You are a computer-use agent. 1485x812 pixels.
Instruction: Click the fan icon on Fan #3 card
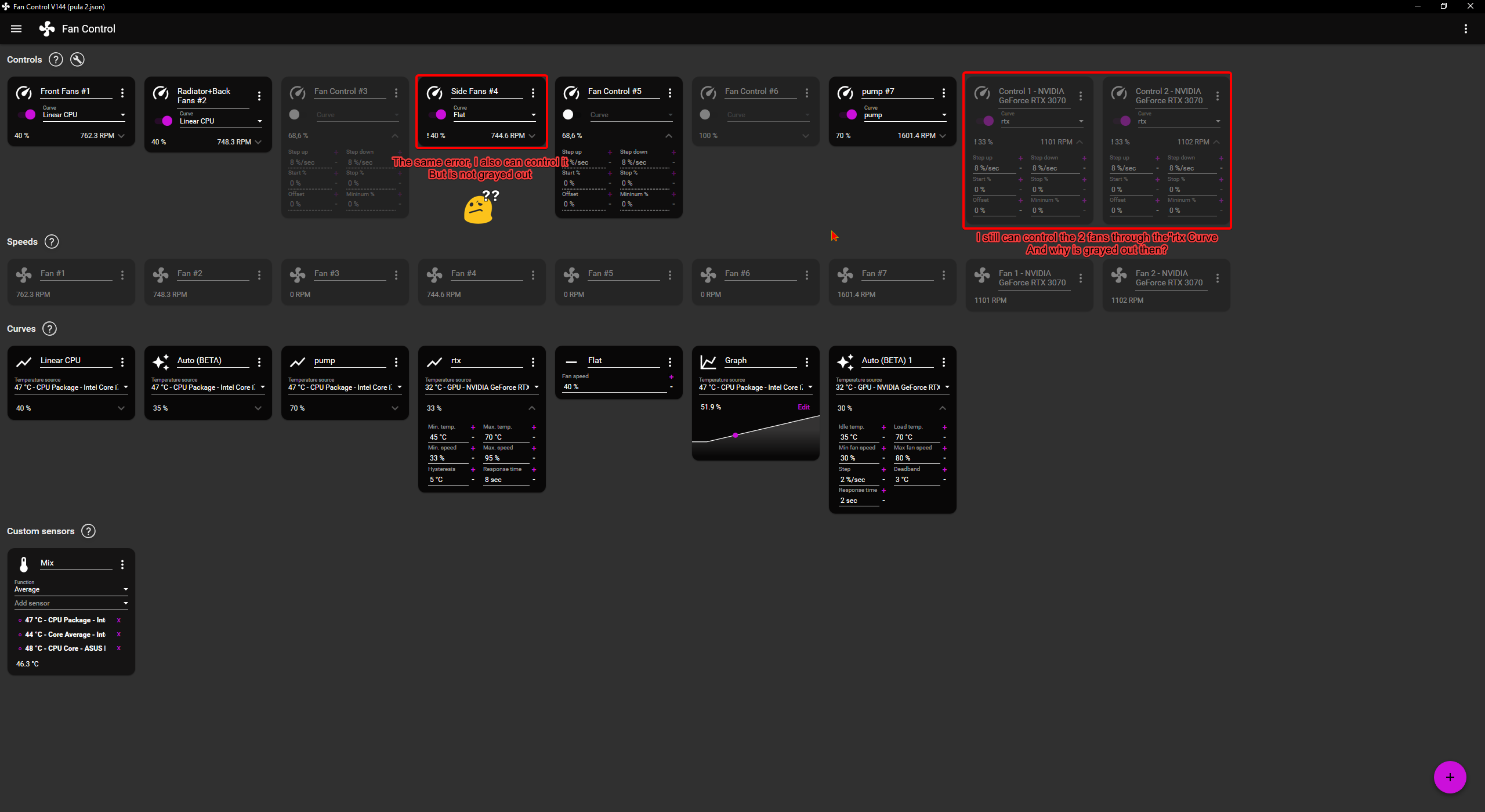[x=298, y=275]
